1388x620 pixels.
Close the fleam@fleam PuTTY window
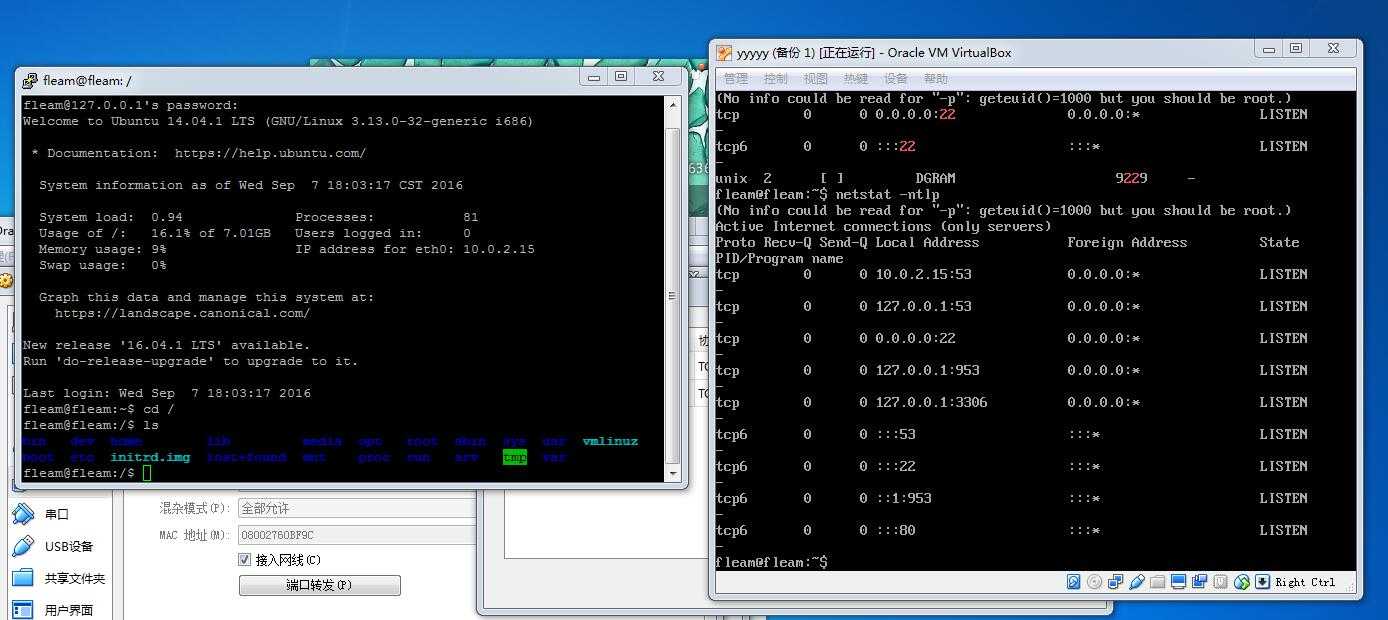coord(657,77)
